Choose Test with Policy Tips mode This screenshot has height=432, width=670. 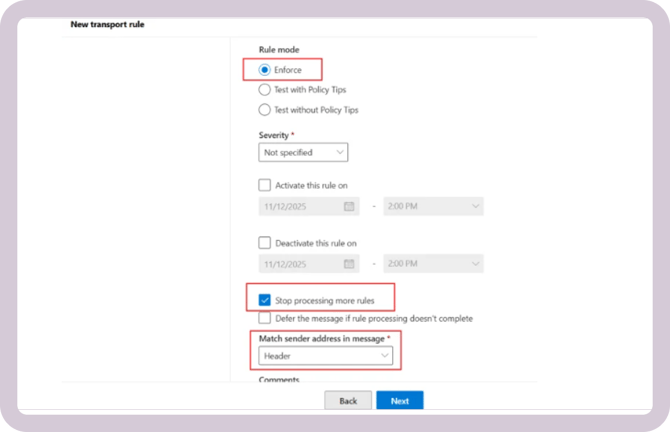(265, 90)
